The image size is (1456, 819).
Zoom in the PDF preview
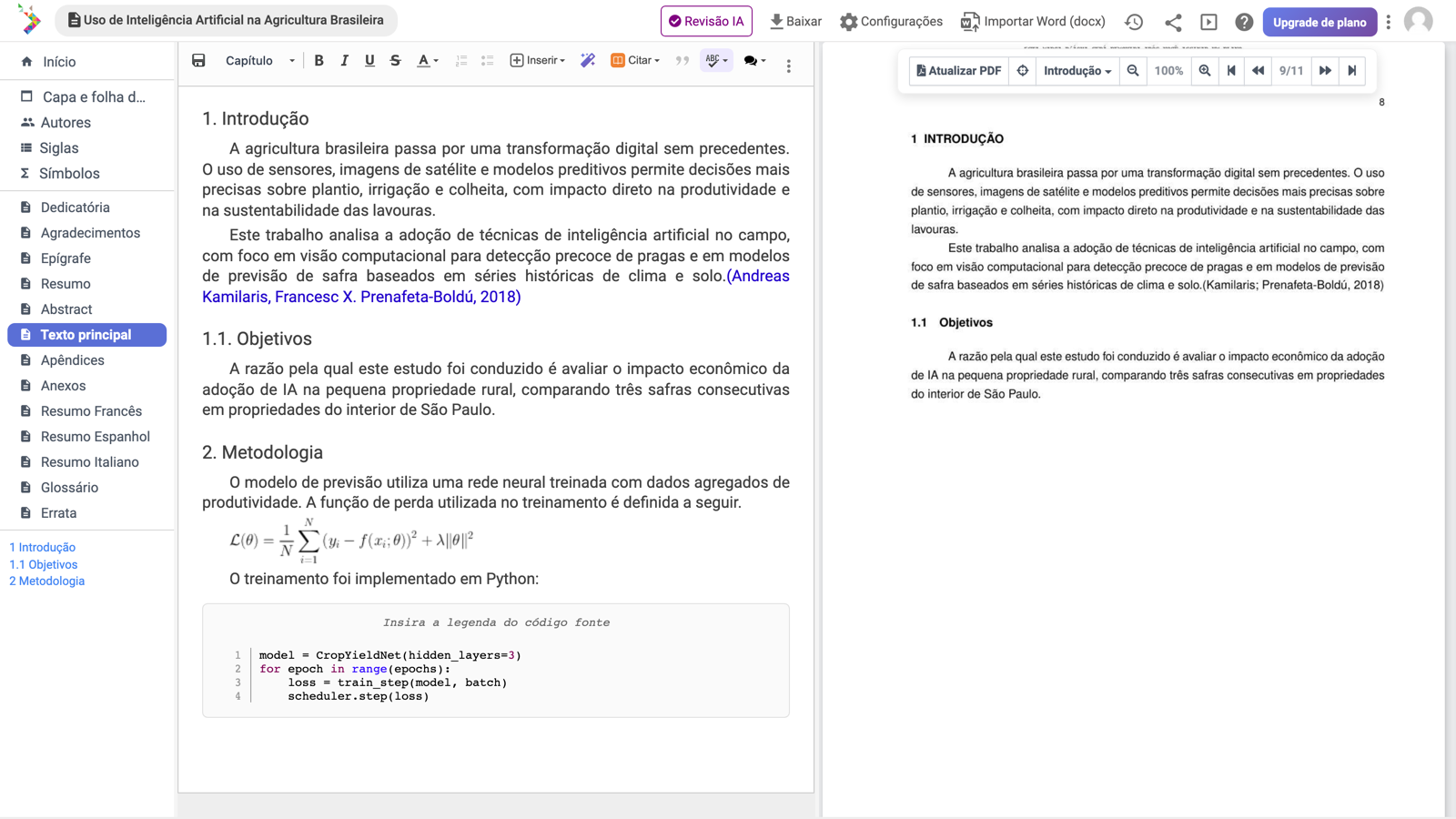[1205, 71]
